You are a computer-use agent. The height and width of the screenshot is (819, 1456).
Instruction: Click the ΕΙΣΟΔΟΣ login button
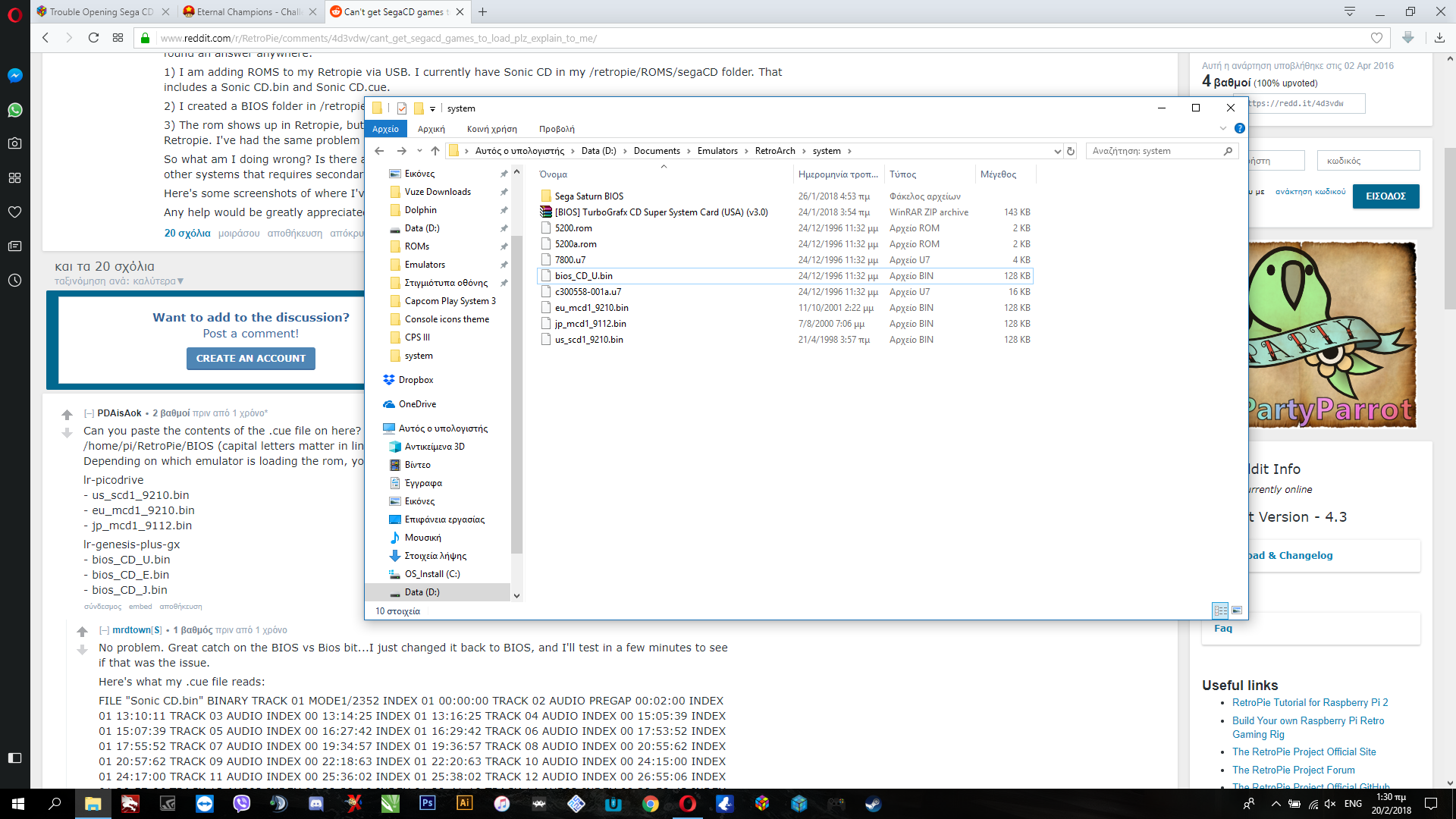(x=1385, y=196)
